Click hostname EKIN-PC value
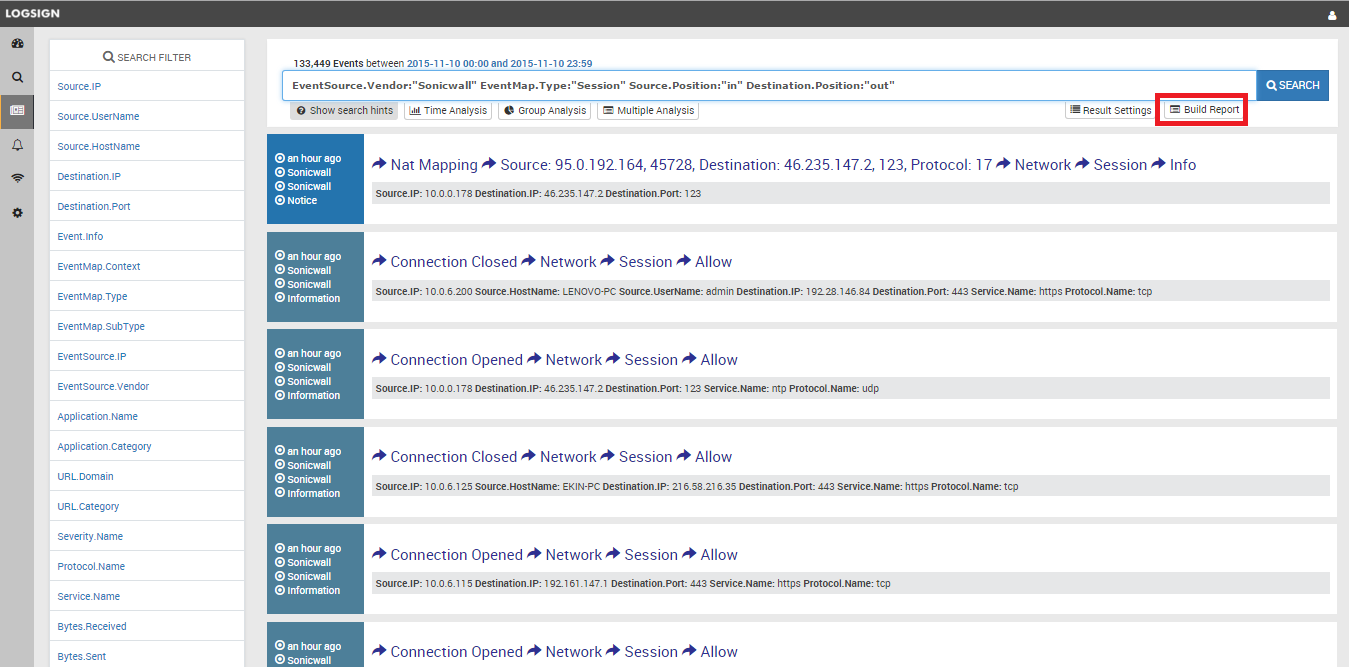 pos(581,486)
